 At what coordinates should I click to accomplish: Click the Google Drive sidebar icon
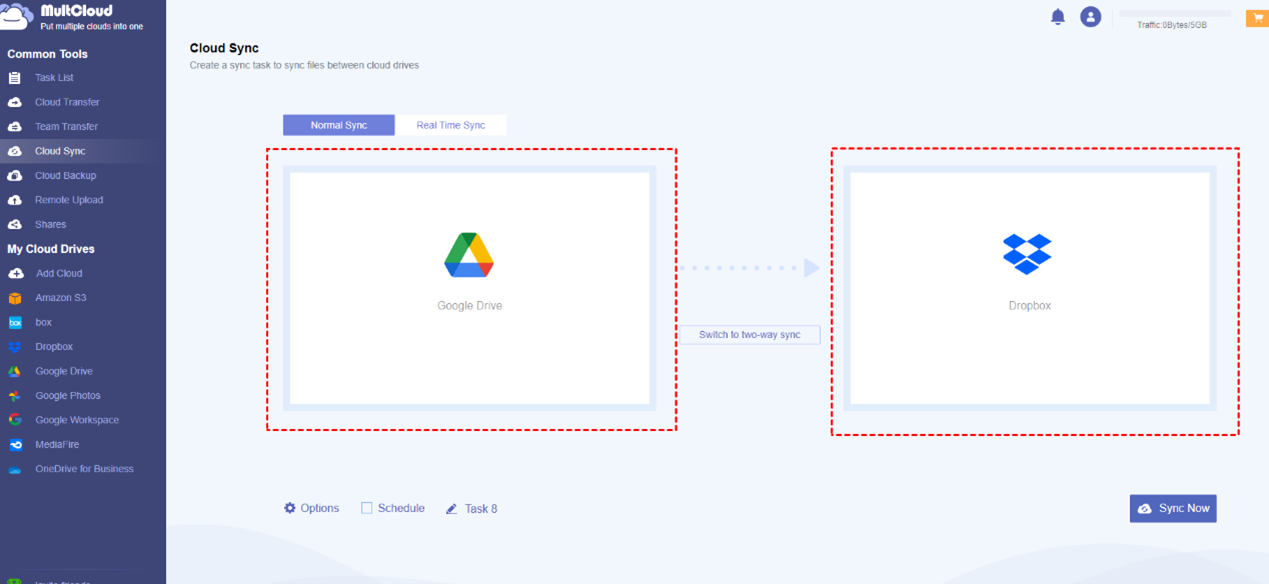coord(15,371)
